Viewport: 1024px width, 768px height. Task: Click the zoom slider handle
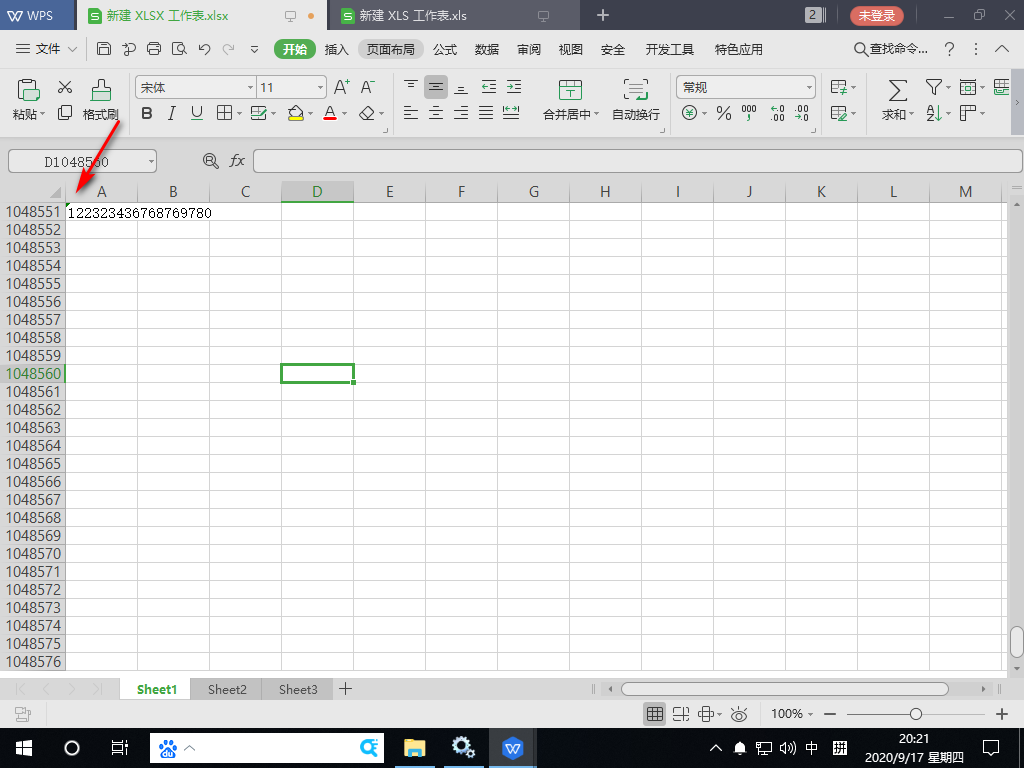click(916, 714)
